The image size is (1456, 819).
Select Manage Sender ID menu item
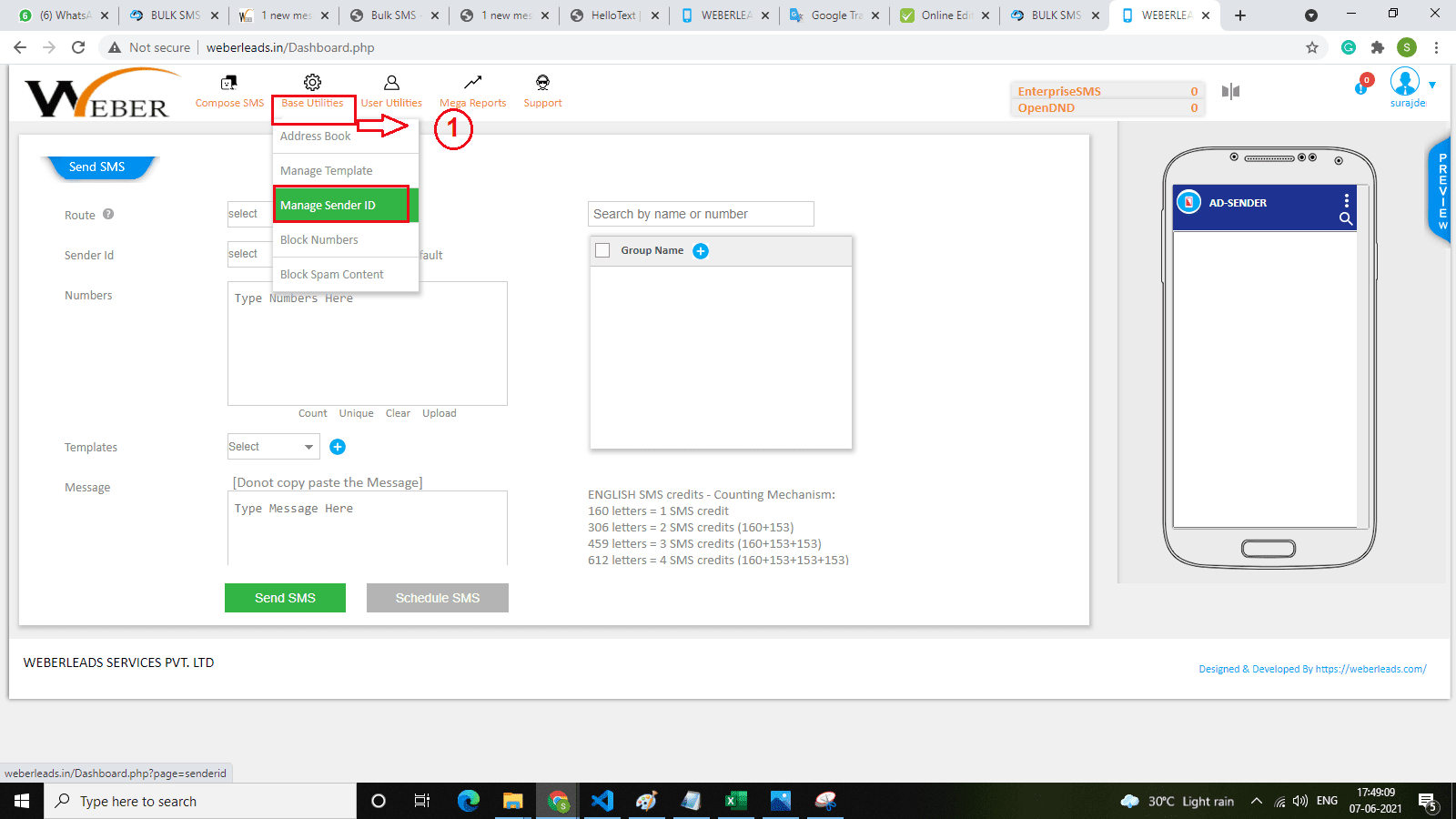(x=341, y=206)
